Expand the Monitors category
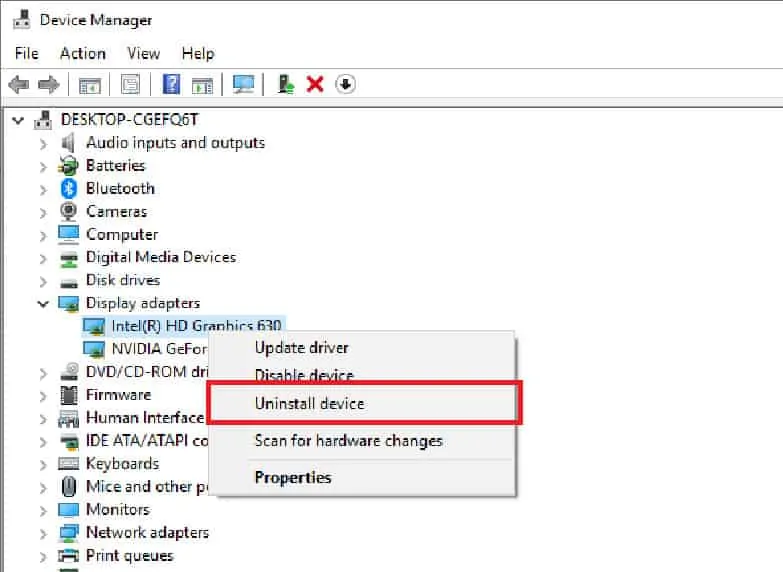Image resolution: width=783 pixels, height=572 pixels. [43, 511]
